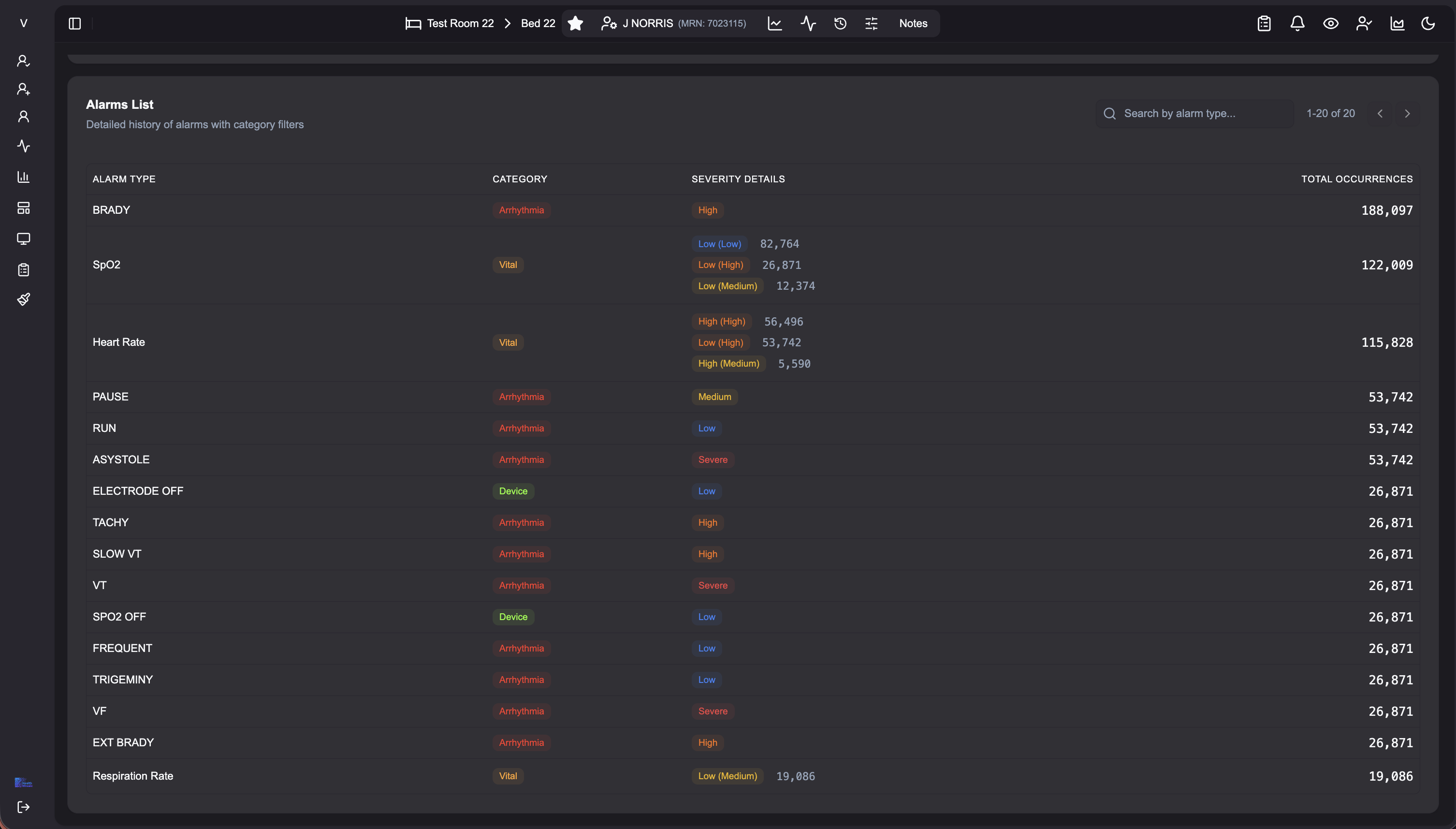Click the Respiration Rate alarm name
1456x829 pixels.
[132, 776]
